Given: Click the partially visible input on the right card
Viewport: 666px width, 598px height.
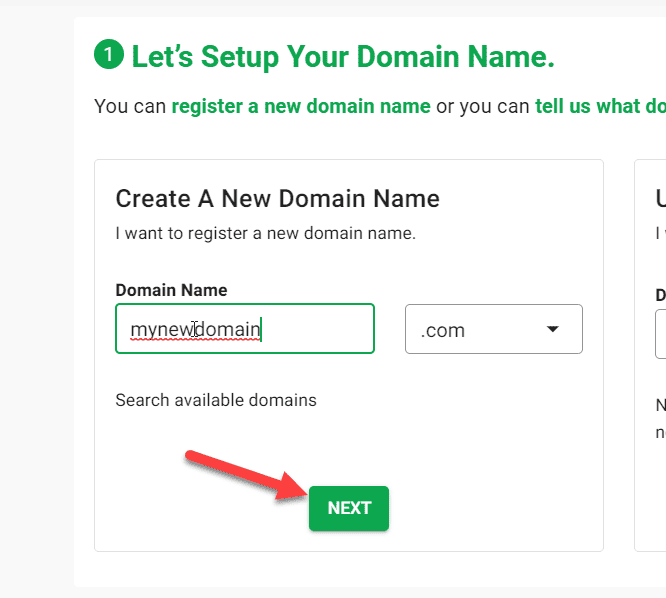Looking at the screenshot, I should click(660, 334).
